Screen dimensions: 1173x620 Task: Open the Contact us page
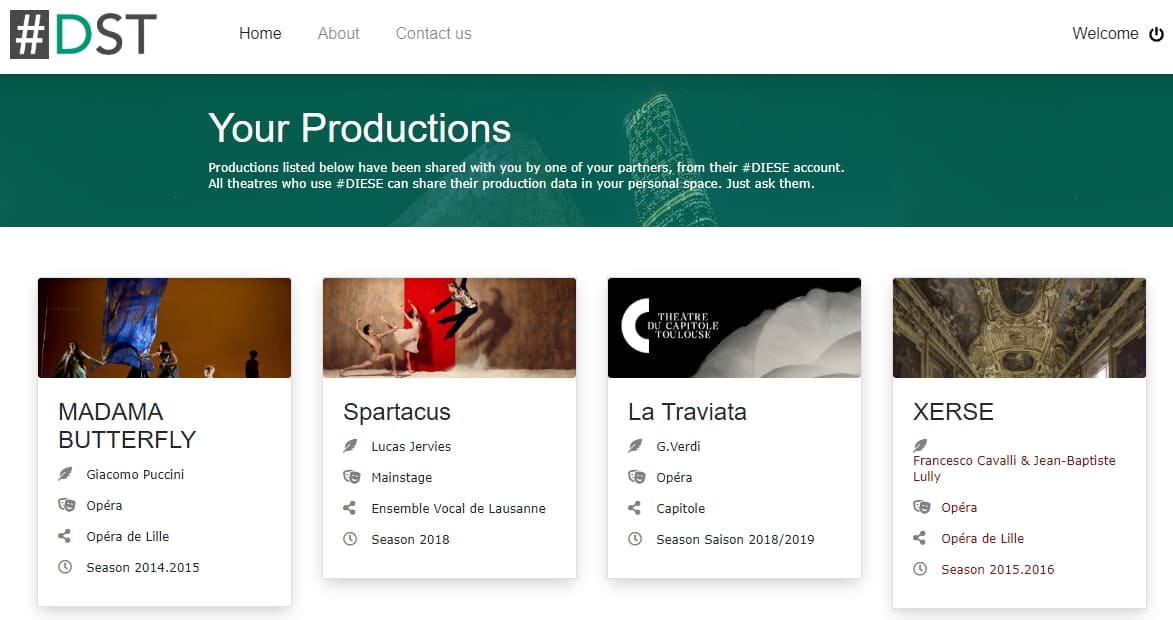click(433, 34)
